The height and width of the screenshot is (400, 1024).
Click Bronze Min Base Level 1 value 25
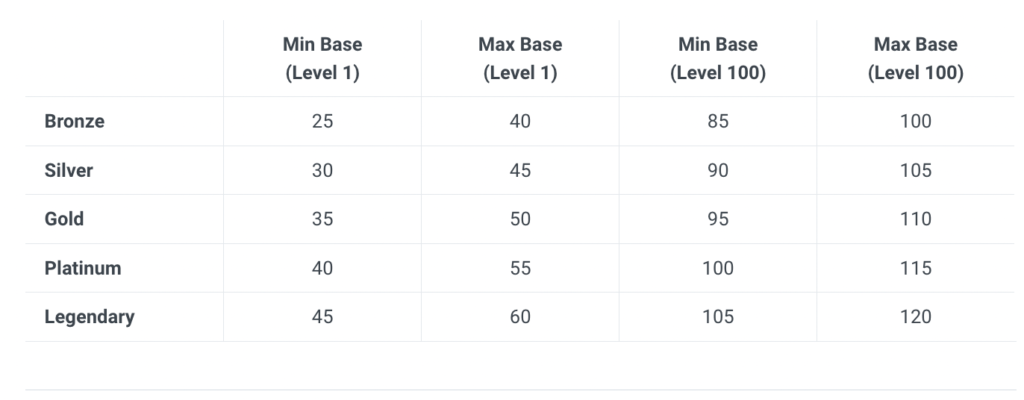pos(322,121)
